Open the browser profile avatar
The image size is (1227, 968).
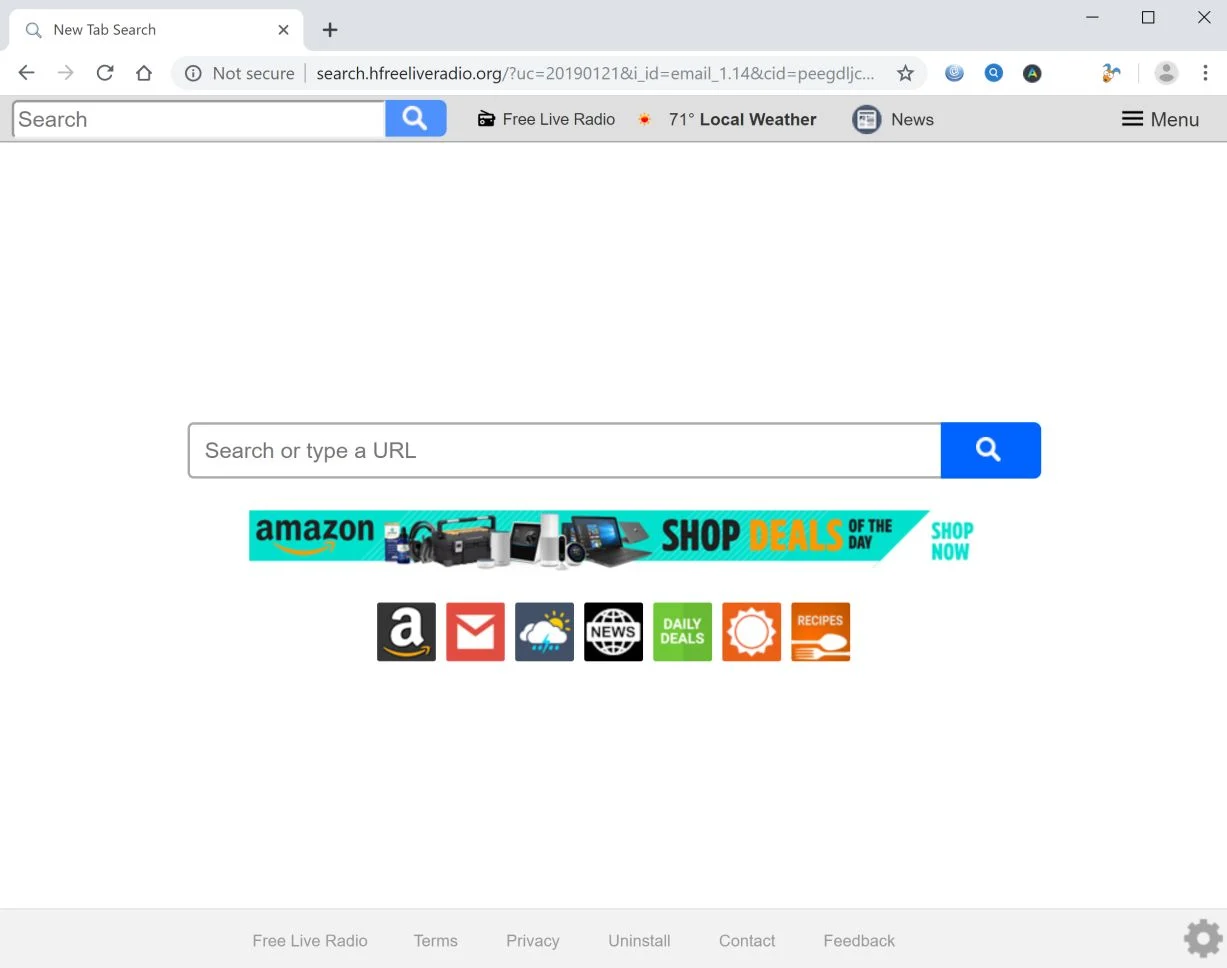1166,73
